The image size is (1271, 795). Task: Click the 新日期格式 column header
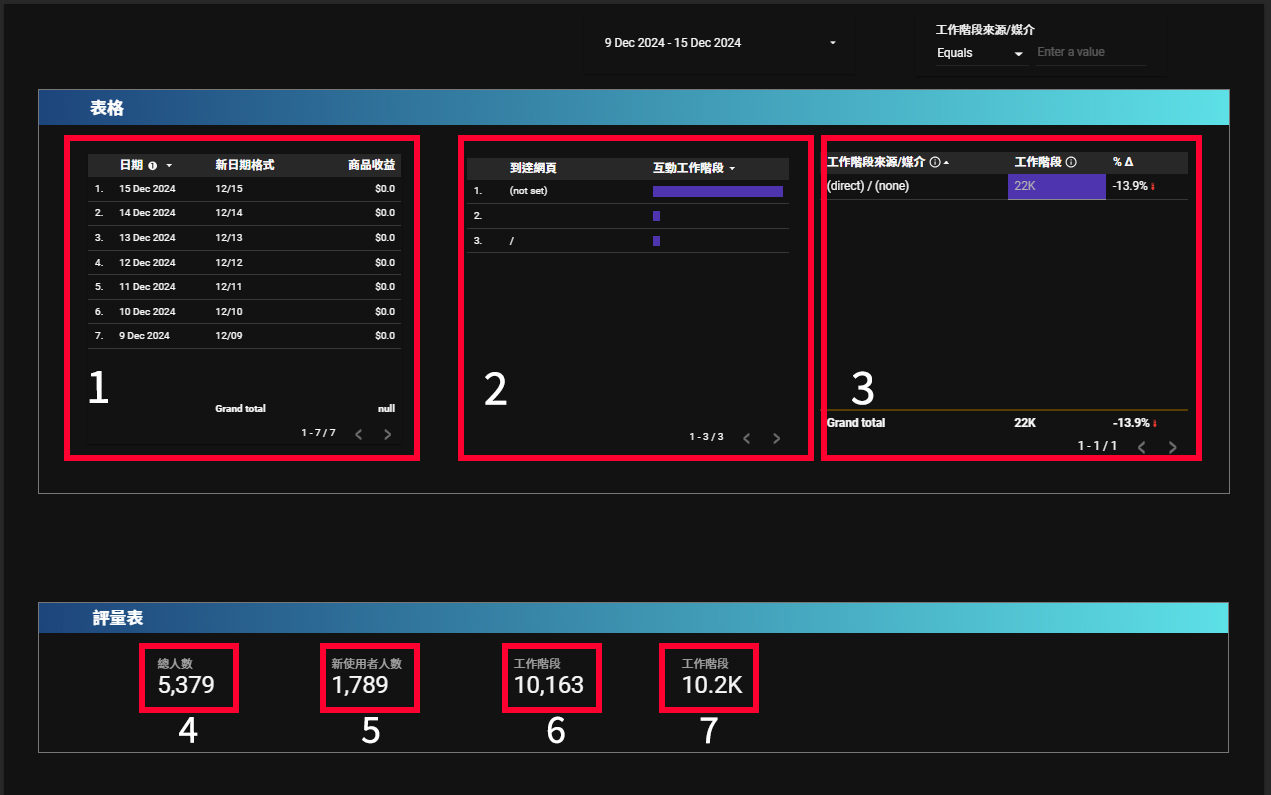click(x=244, y=165)
